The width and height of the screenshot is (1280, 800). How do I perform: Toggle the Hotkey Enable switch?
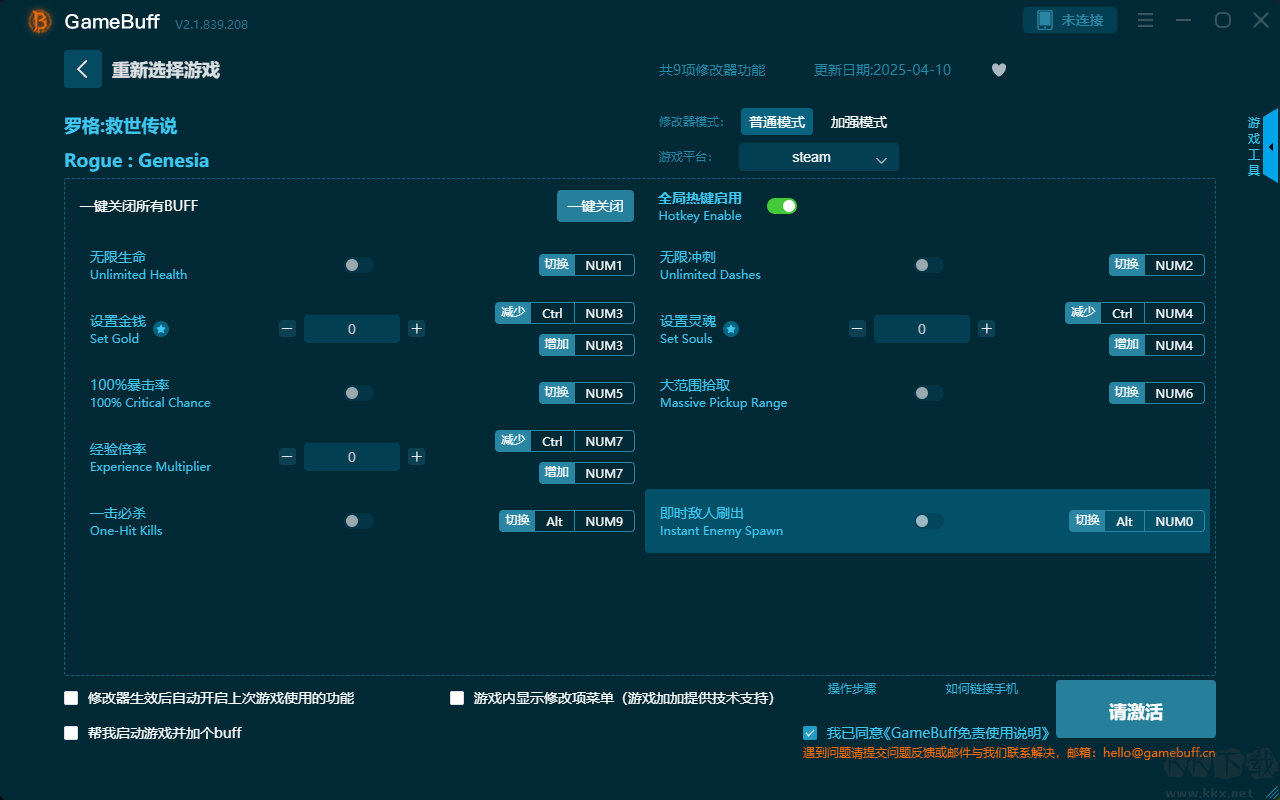coord(782,206)
